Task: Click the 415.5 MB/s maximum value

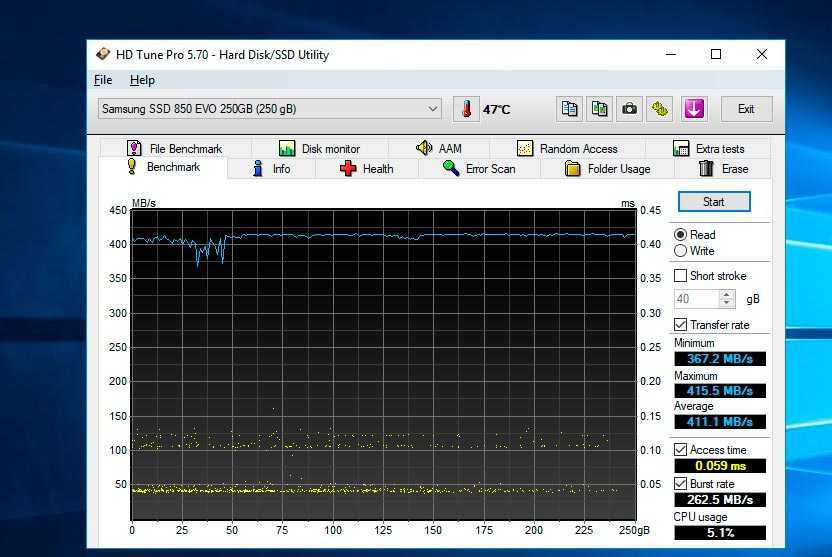Action: pos(720,391)
